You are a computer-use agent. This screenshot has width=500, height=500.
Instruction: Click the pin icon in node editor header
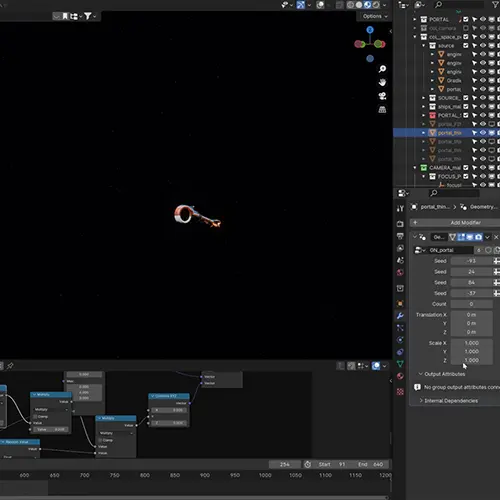point(10,366)
